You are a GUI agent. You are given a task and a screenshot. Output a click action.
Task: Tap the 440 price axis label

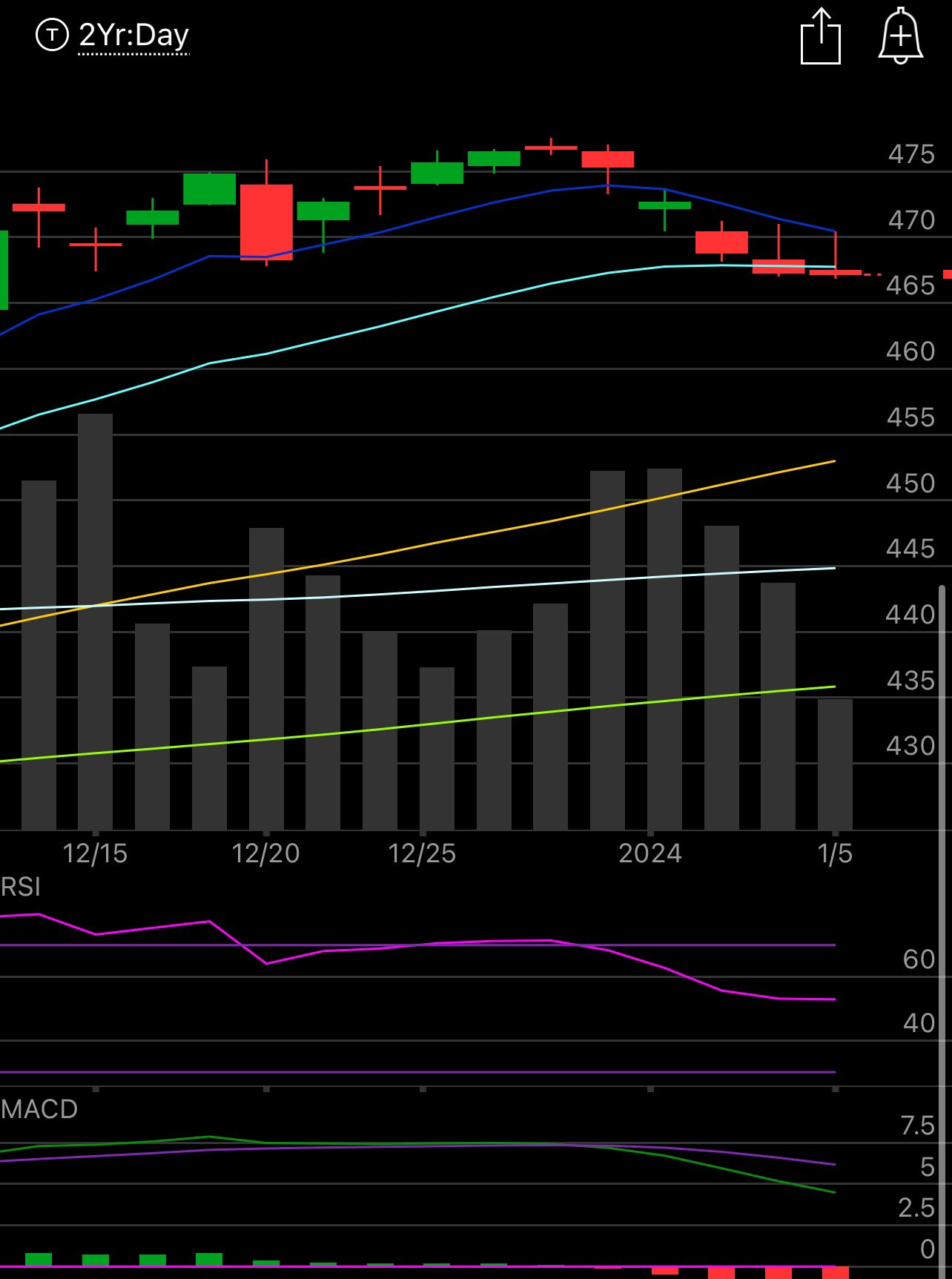pyautogui.click(x=910, y=615)
